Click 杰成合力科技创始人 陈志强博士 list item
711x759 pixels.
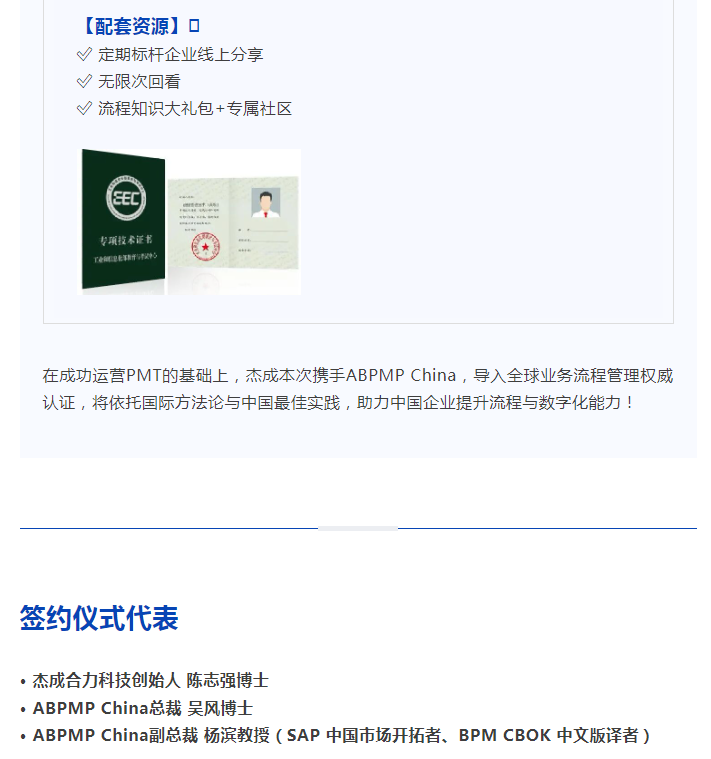(151, 680)
